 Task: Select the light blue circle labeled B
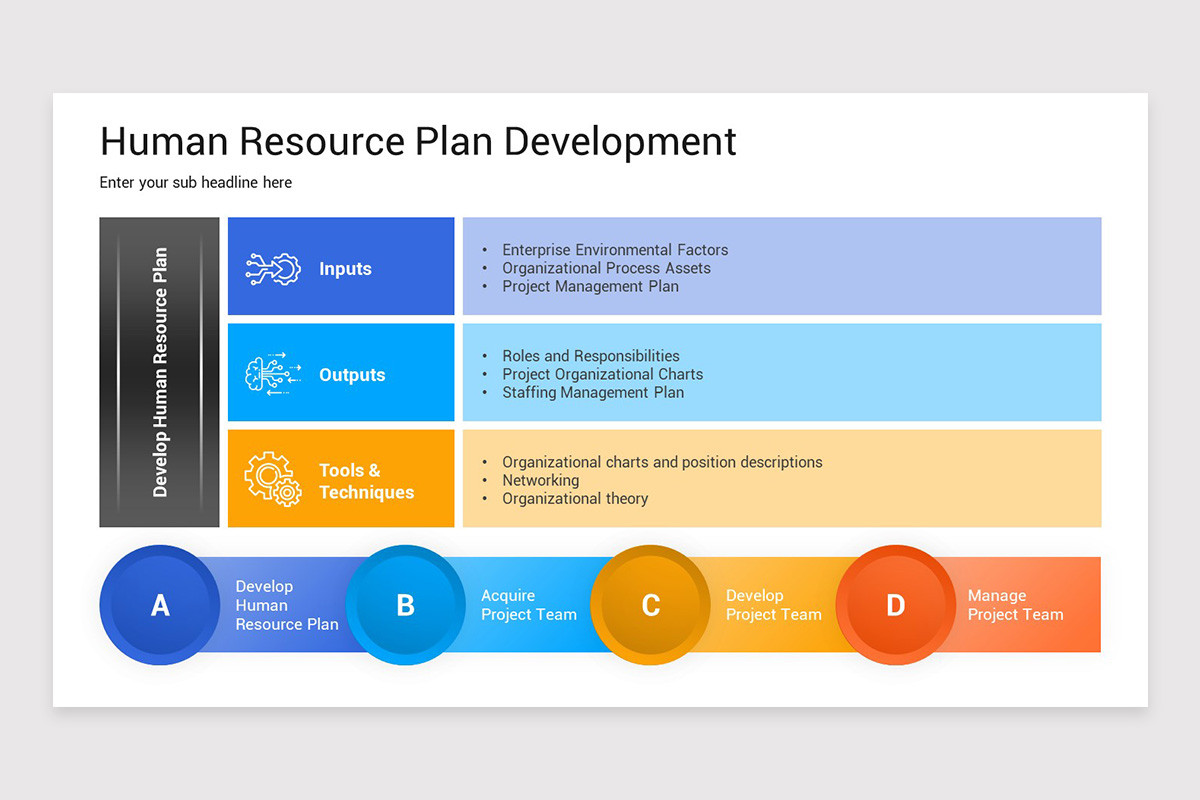(405, 605)
